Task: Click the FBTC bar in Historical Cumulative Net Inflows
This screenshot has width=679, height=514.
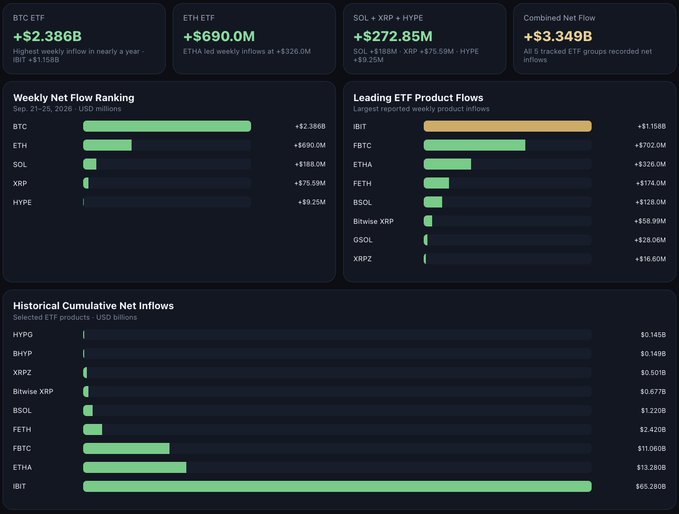Action: [x=126, y=448]
